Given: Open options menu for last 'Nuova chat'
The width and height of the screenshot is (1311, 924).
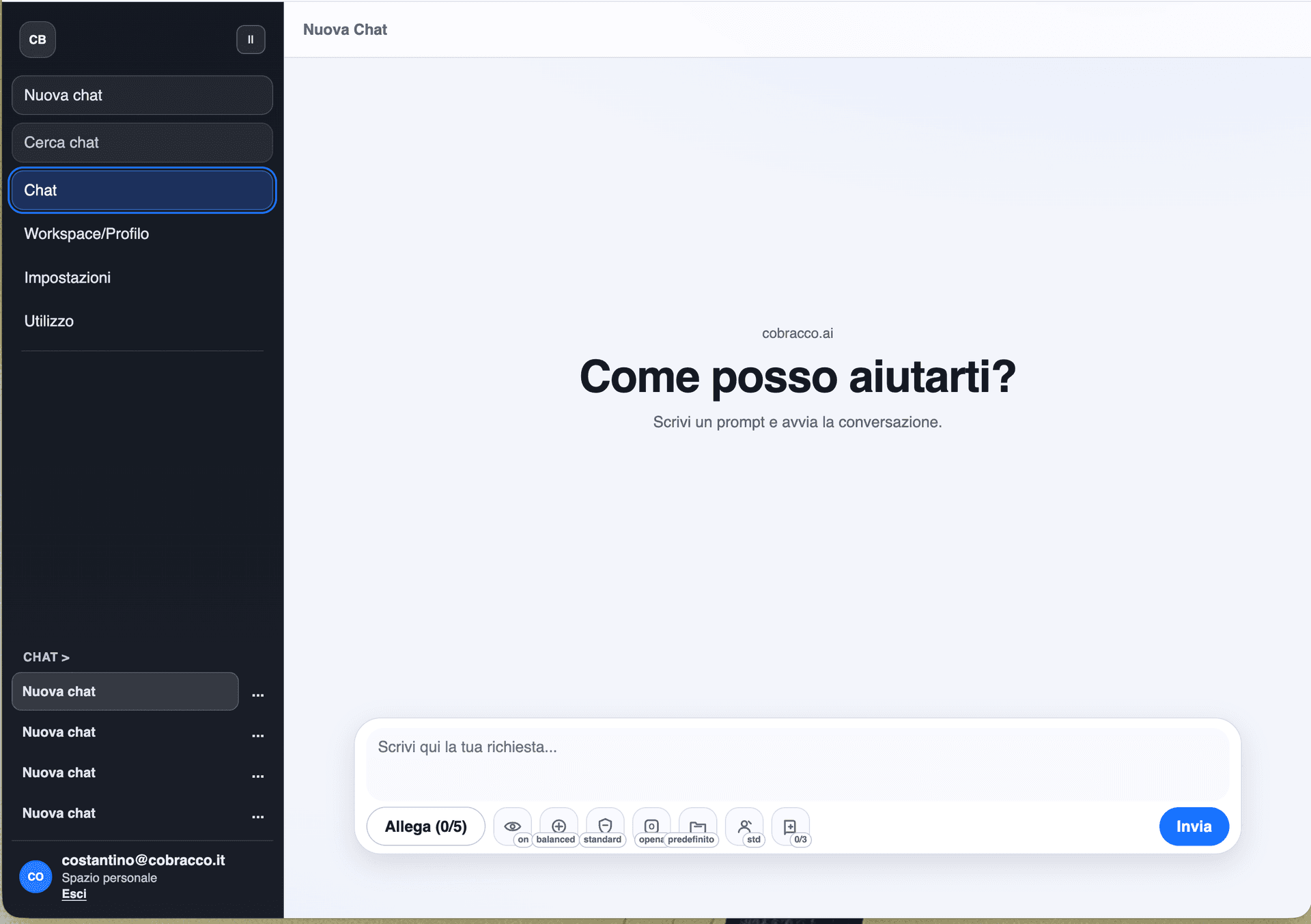Looking at the screenshot, I should click(x=257, y=817).
